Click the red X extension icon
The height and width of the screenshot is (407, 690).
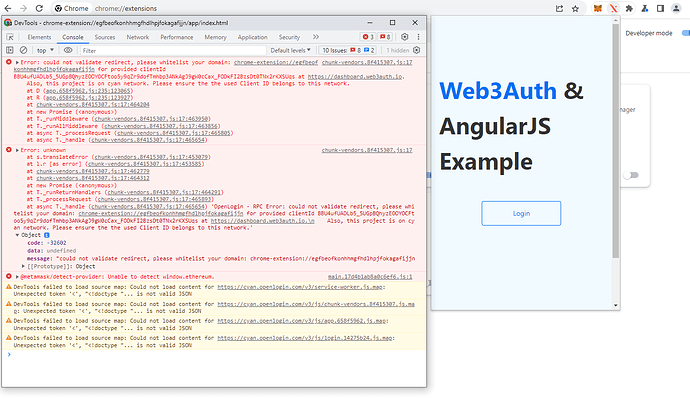[x=613, y=8]
